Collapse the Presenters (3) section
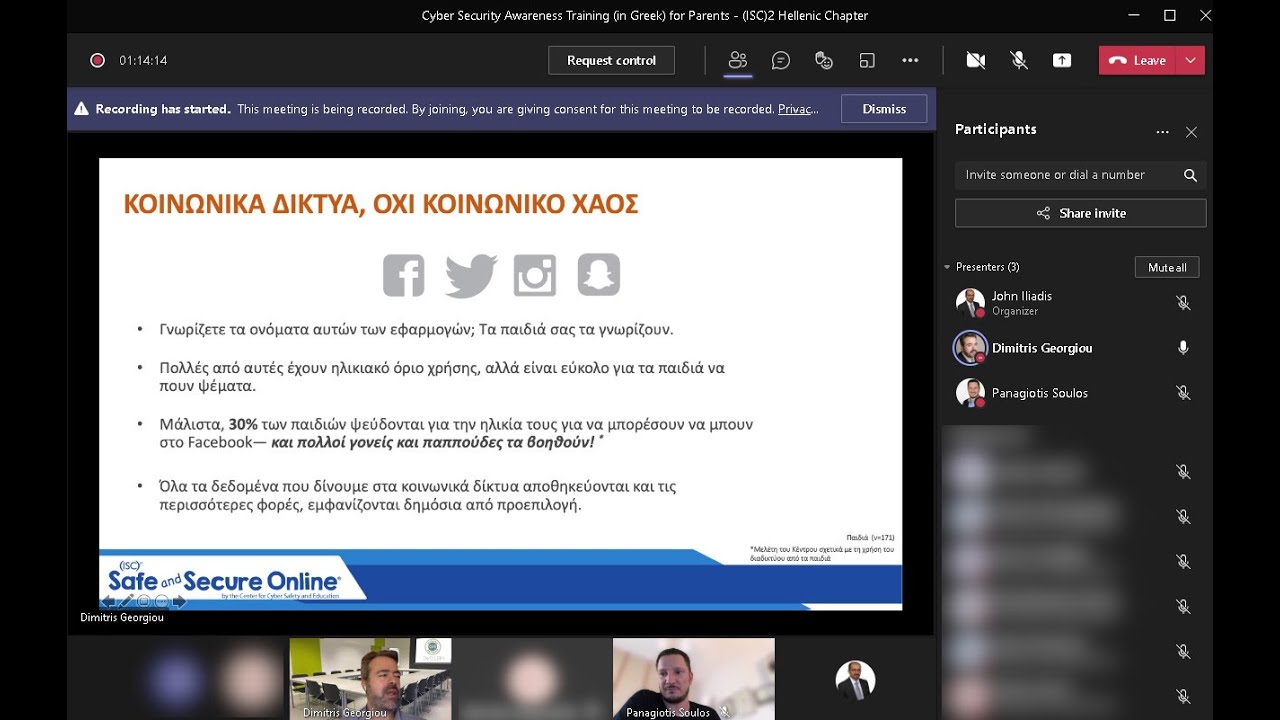Image resolution: width=1280 pixels, height=720 pixels. 947,267
